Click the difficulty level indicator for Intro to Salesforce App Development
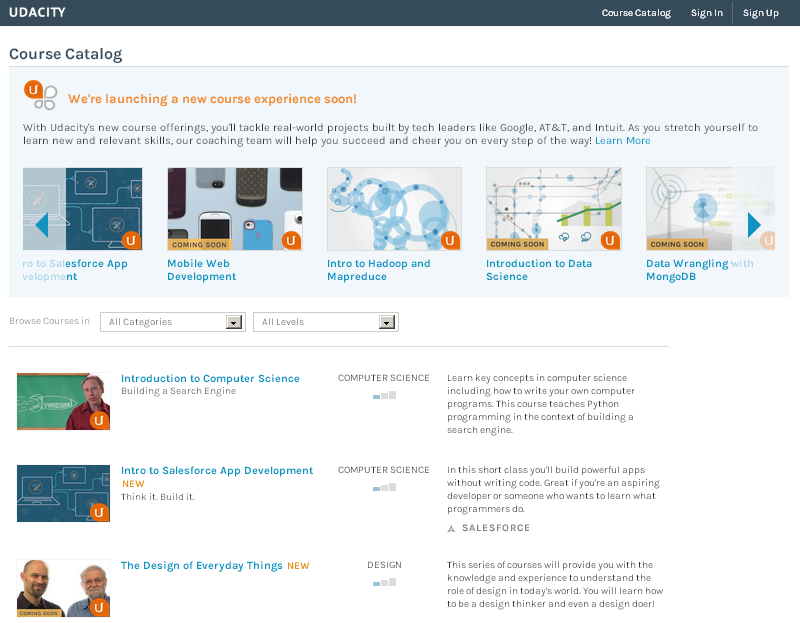 click(x=384, y=487)
